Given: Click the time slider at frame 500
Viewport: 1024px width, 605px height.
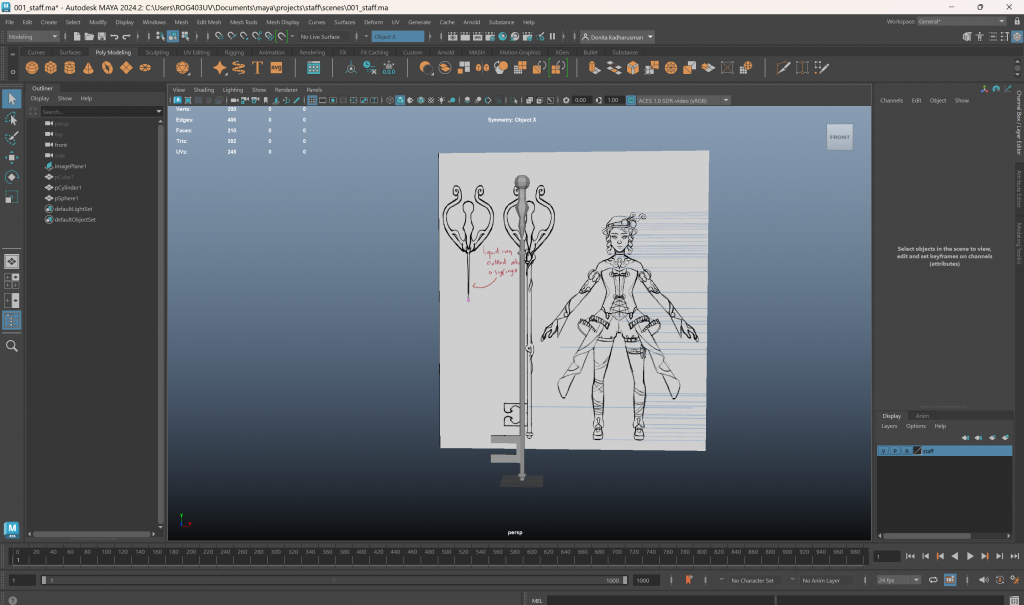Looking at the screenshot, I should (447, 556).
